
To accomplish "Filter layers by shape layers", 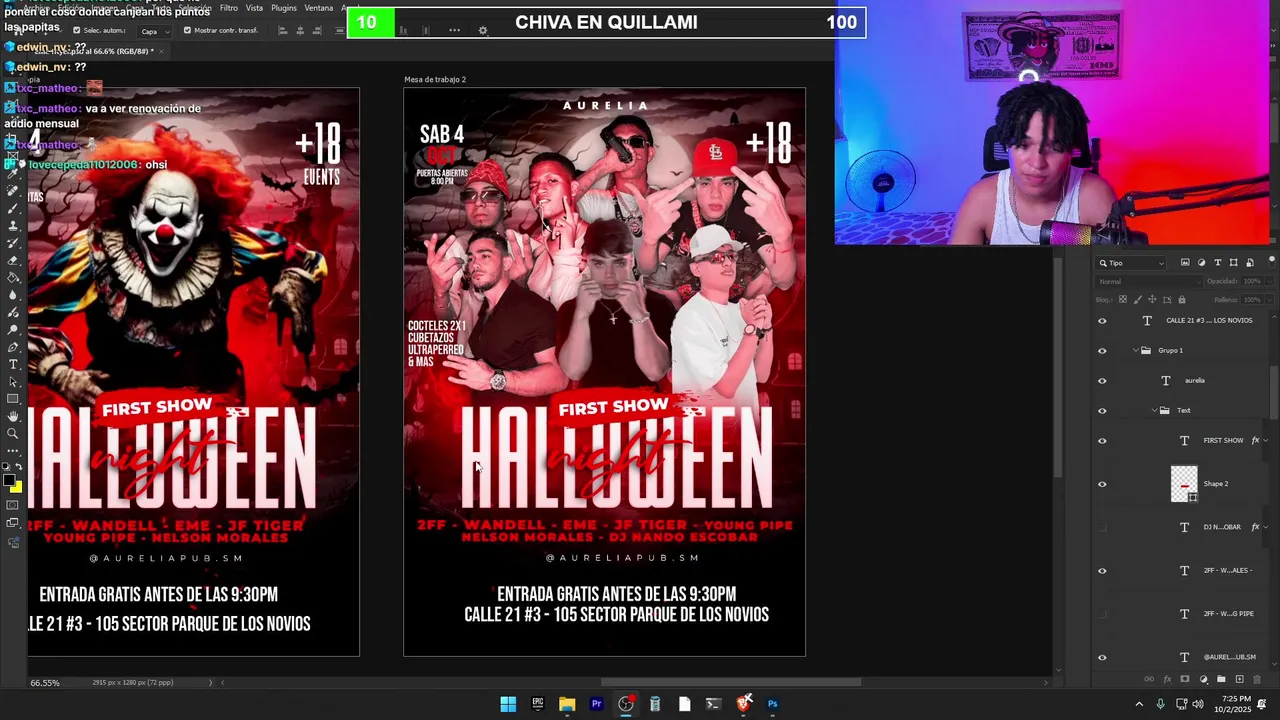I will coord(1233,263).
